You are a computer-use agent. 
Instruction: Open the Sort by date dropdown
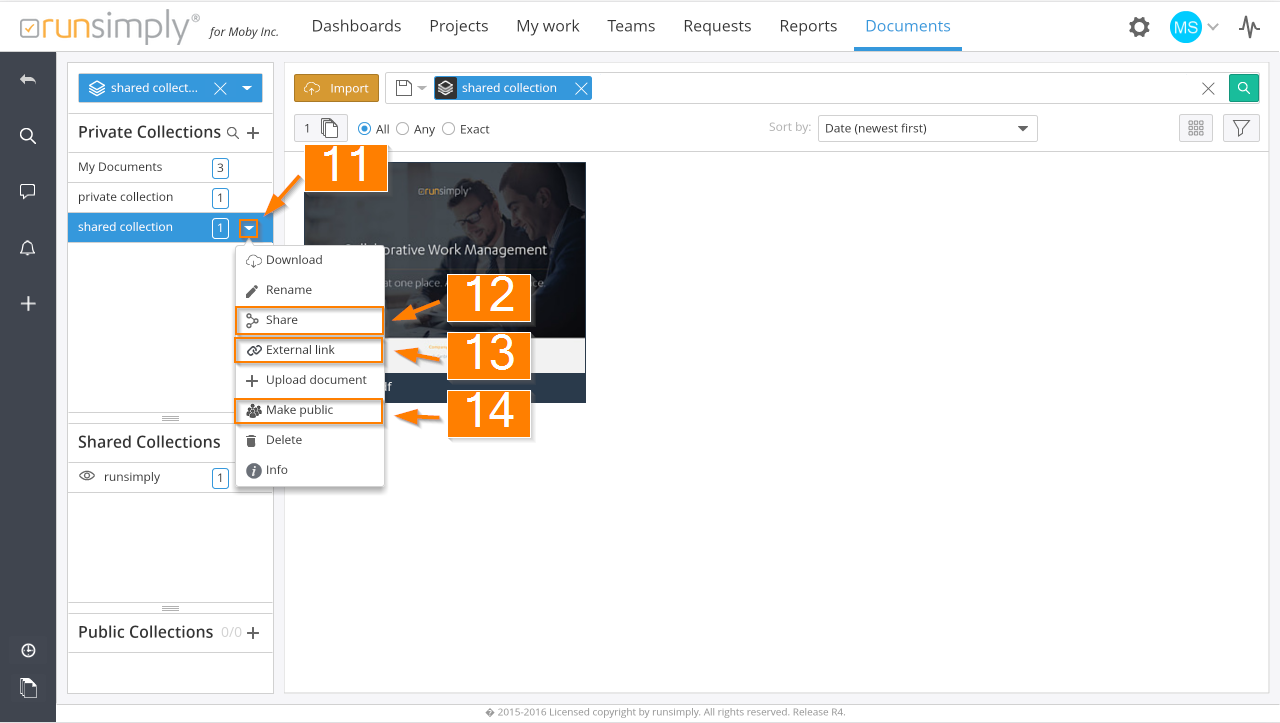(927, 128)
